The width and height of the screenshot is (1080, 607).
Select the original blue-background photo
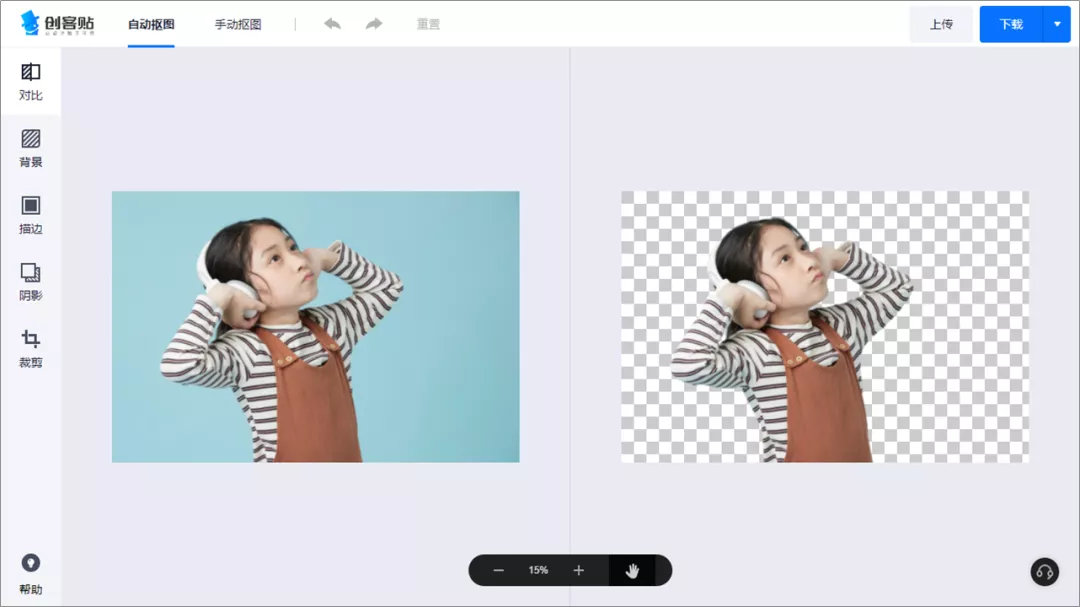315,327
